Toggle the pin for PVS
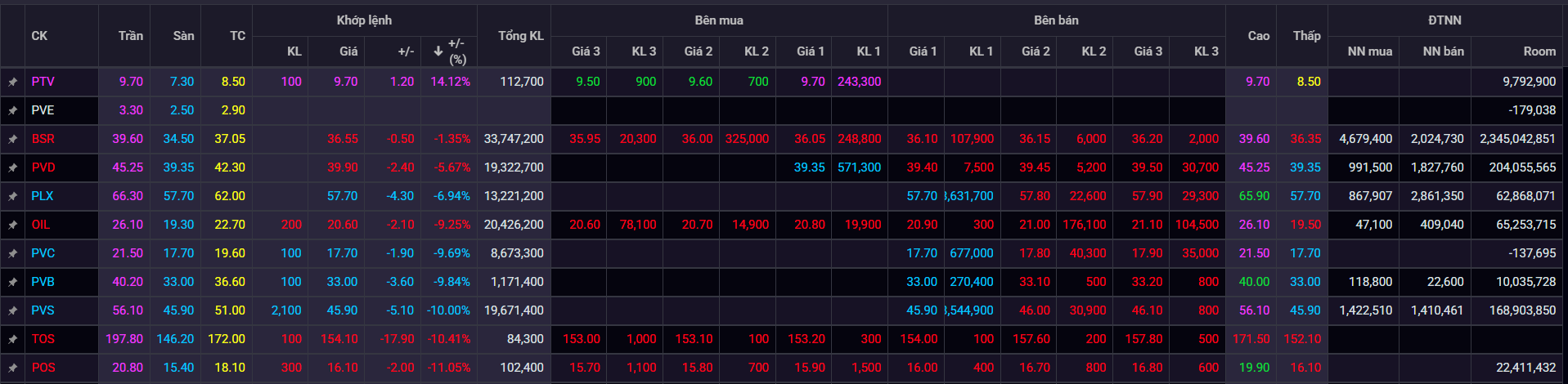 (13, 310)
